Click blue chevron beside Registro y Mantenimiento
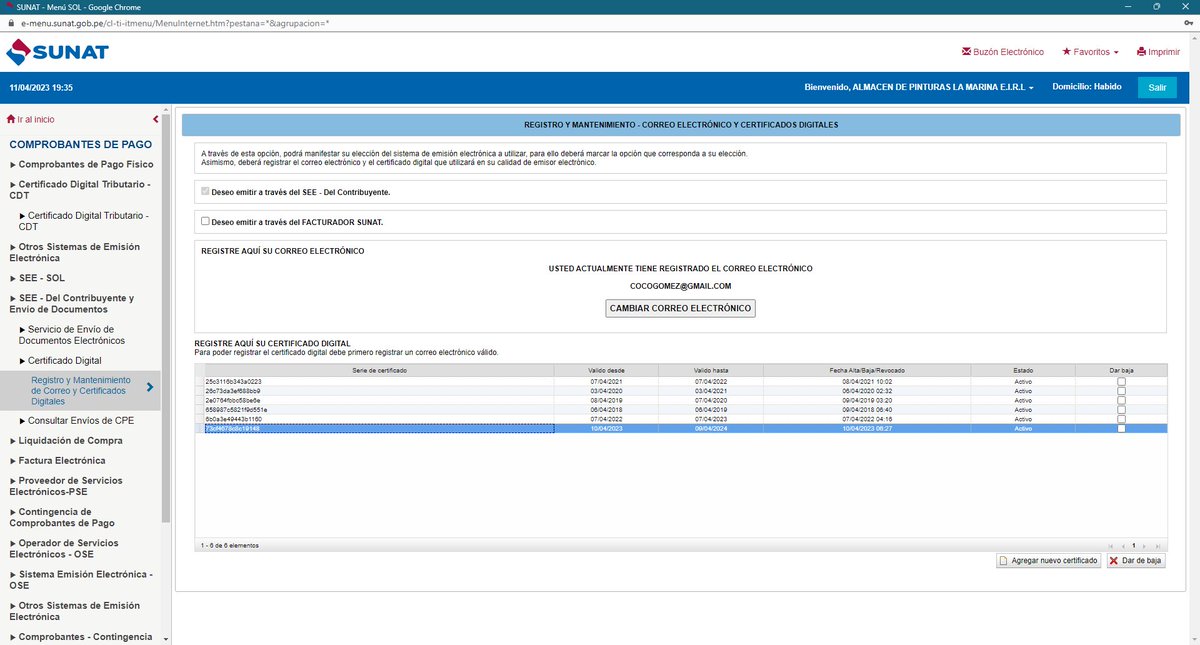Image resolution: width=1200 pixels, height=645 pixels. point(150,388)
